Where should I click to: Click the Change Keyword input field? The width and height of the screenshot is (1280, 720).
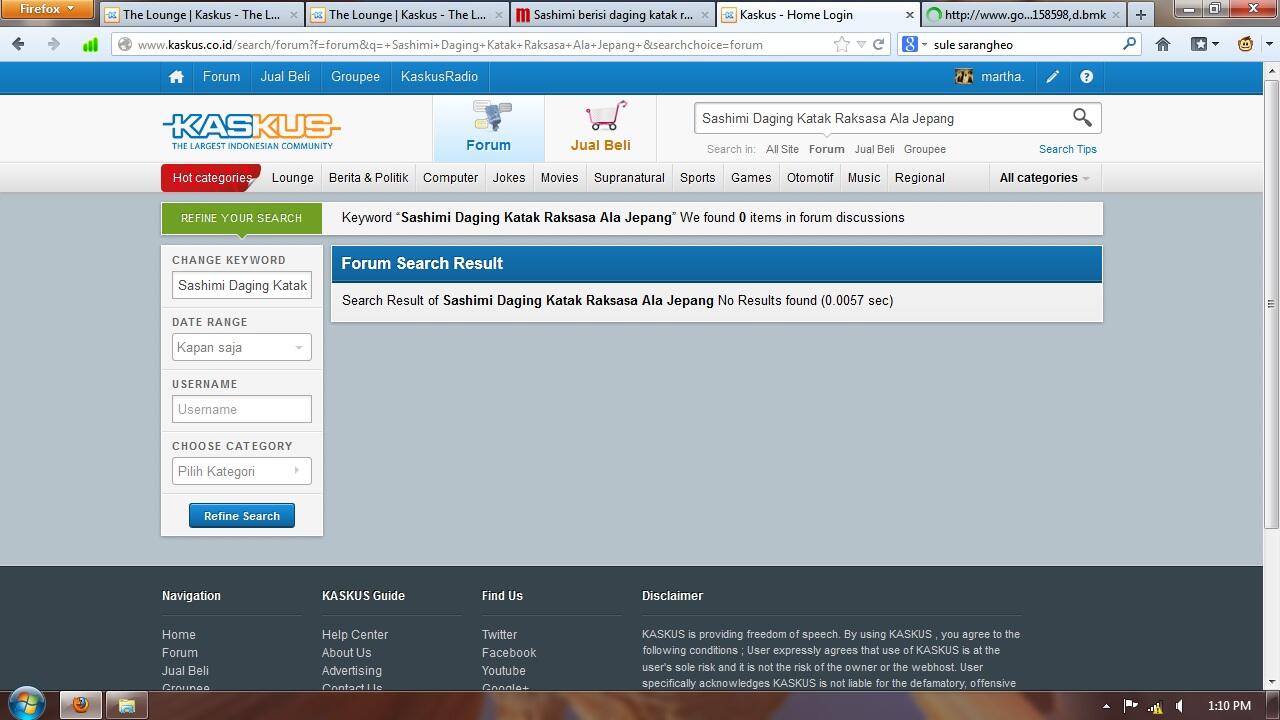242,285
